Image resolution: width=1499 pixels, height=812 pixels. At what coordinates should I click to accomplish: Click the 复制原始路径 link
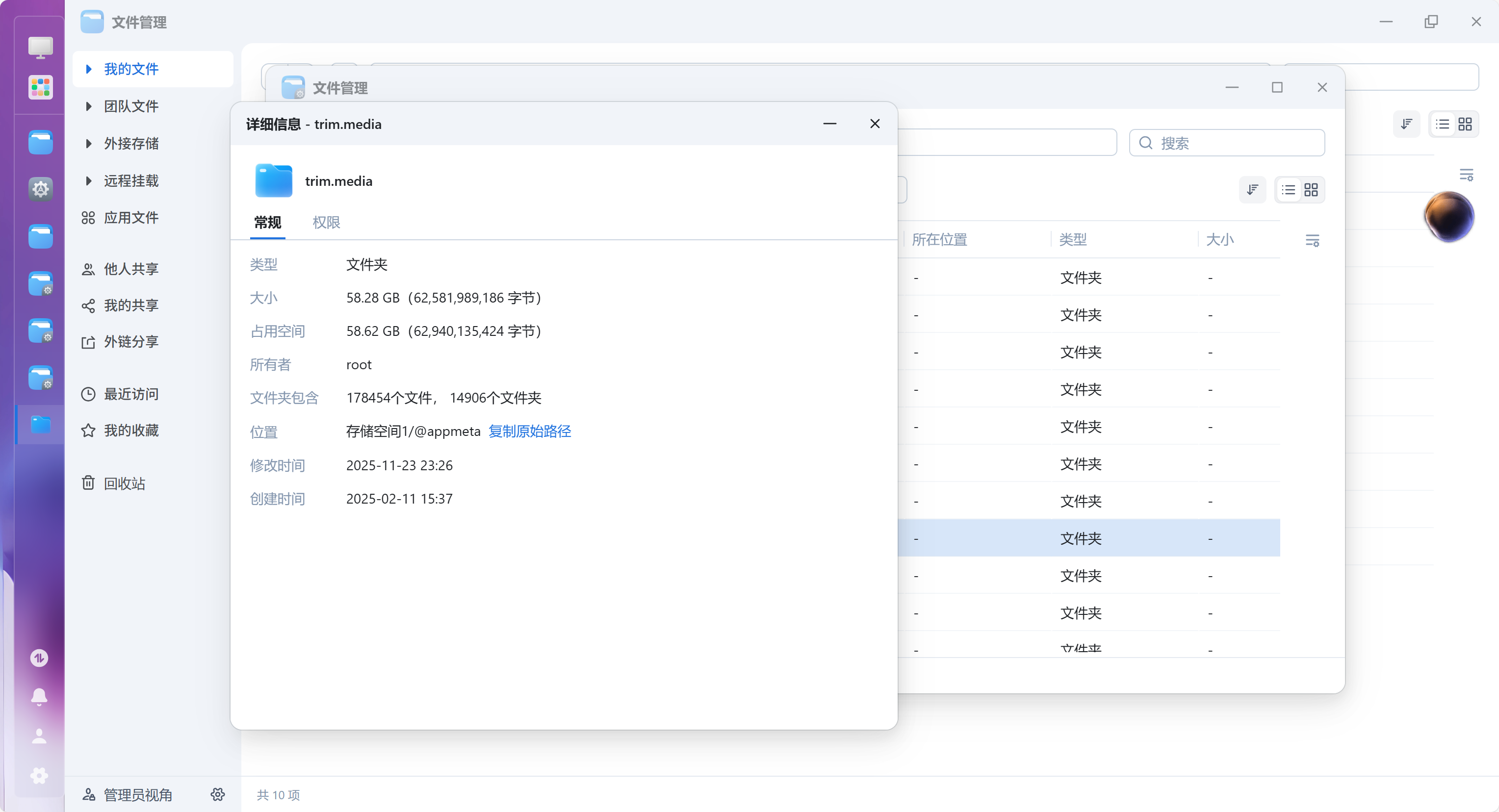click(530, 431)
